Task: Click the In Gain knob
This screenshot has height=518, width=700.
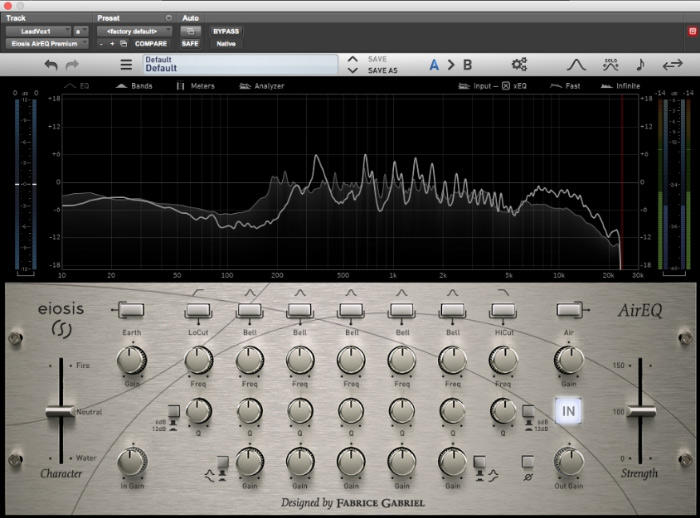Action: coord(132,462)
